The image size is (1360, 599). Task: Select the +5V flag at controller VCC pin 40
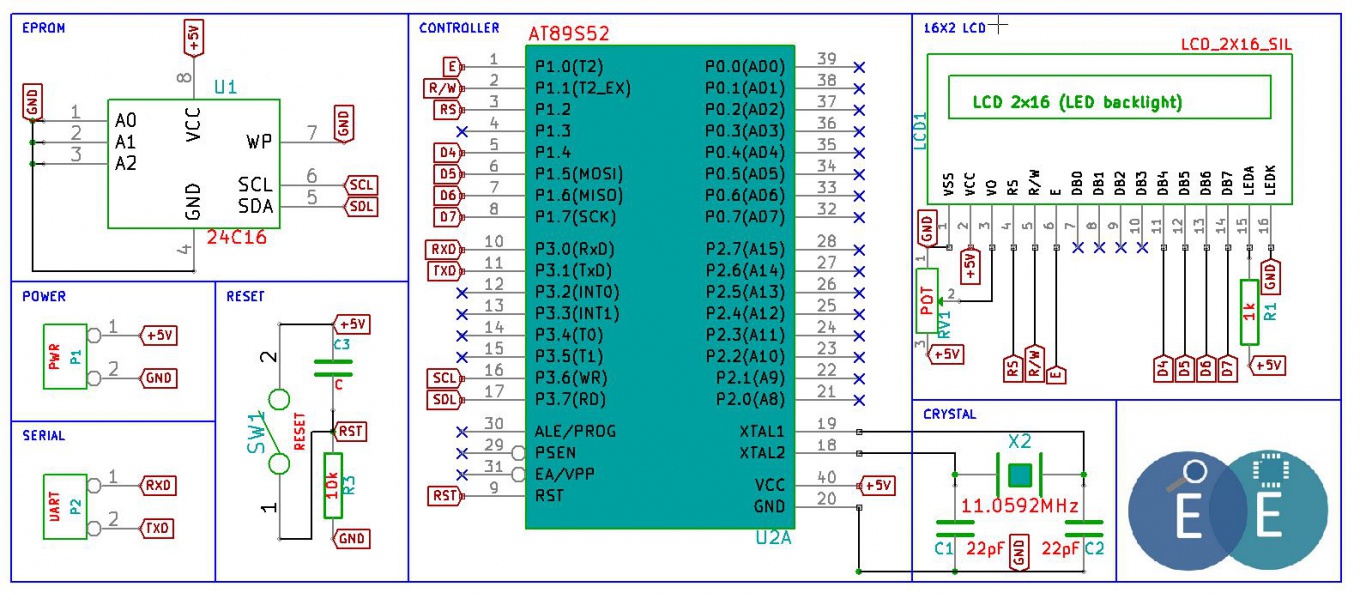pyautogui.click(x=876, y=486)
